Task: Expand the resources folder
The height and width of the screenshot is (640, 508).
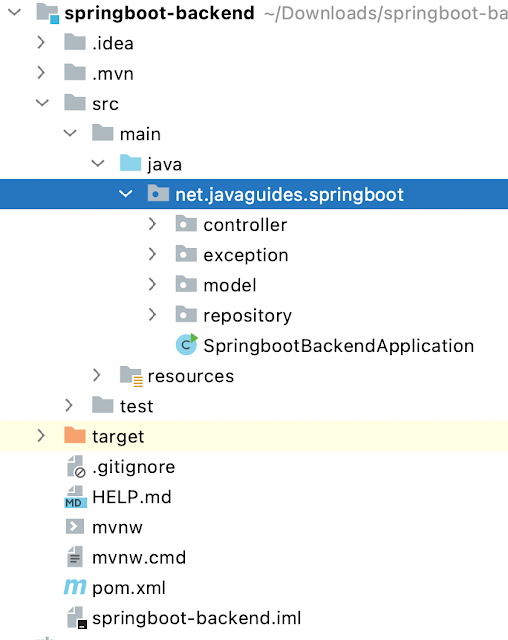Action: pyautogui.click(x=97, y=375)
